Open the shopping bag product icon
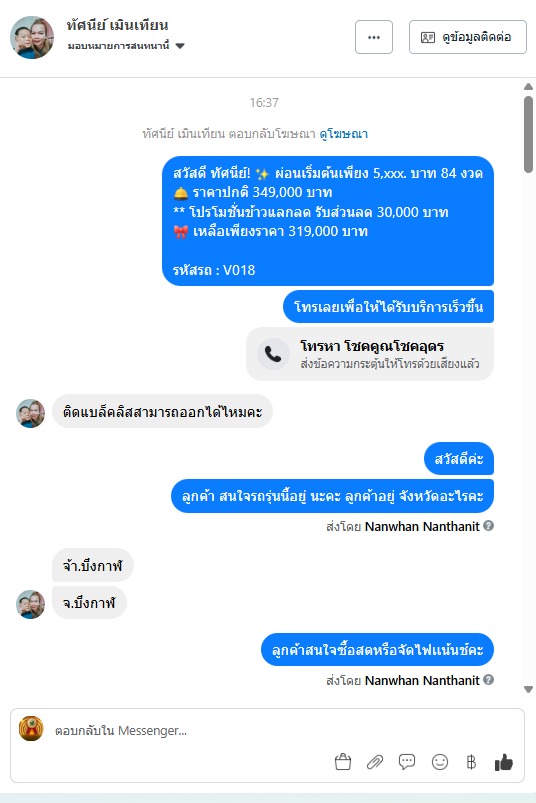Viewport: 536px width, 803px height. [x=342, y=762]
